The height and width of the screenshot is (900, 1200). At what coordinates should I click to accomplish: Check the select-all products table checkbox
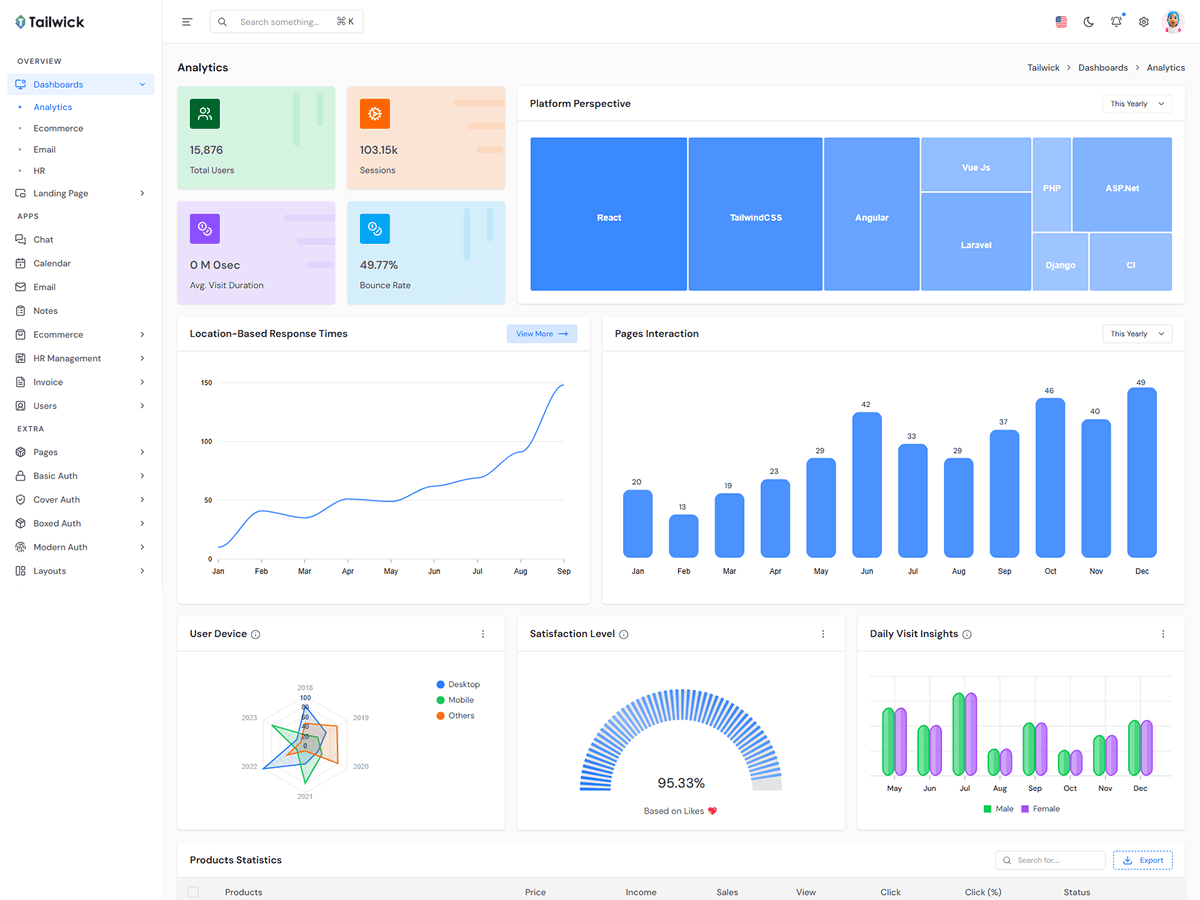[193, 892]
